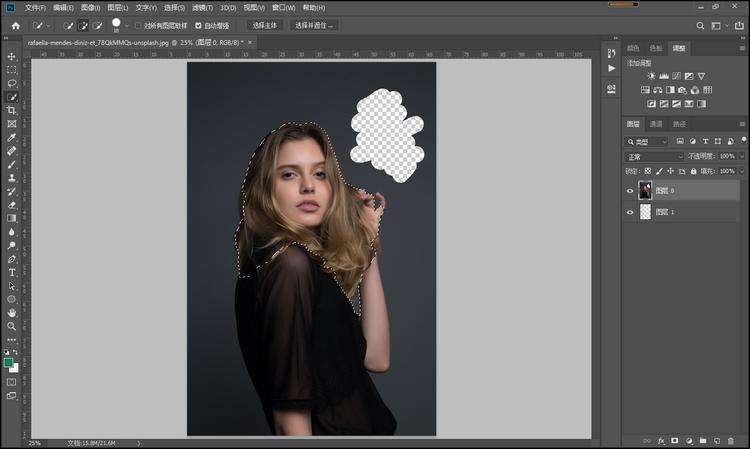
Task: Hide layer 图层 0 with eye icon
Action: 630,190
